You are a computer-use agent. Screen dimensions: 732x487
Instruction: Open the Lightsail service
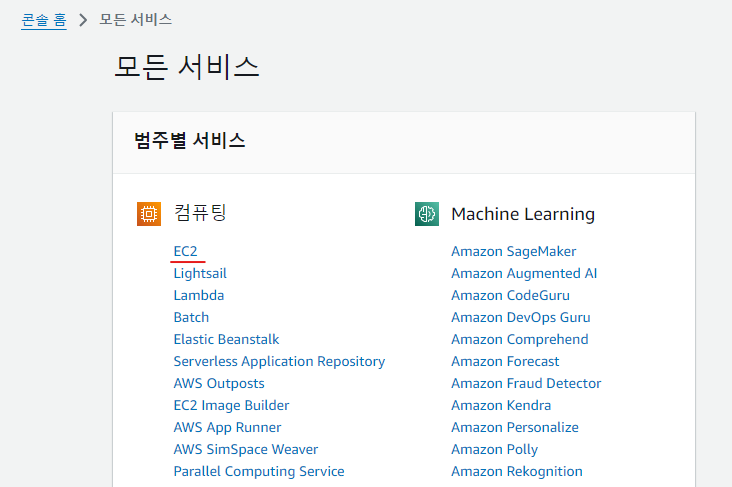[200, 273]
